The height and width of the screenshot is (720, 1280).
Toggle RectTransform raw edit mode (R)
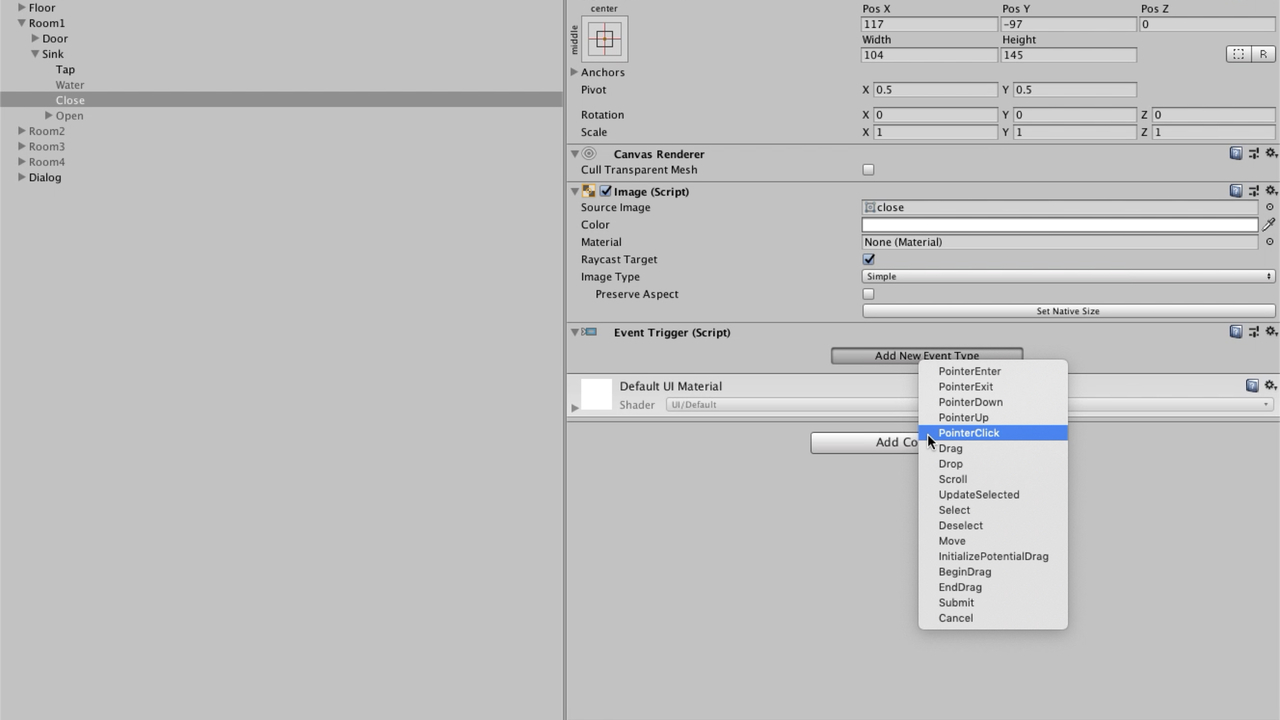tap(1263, 55)
